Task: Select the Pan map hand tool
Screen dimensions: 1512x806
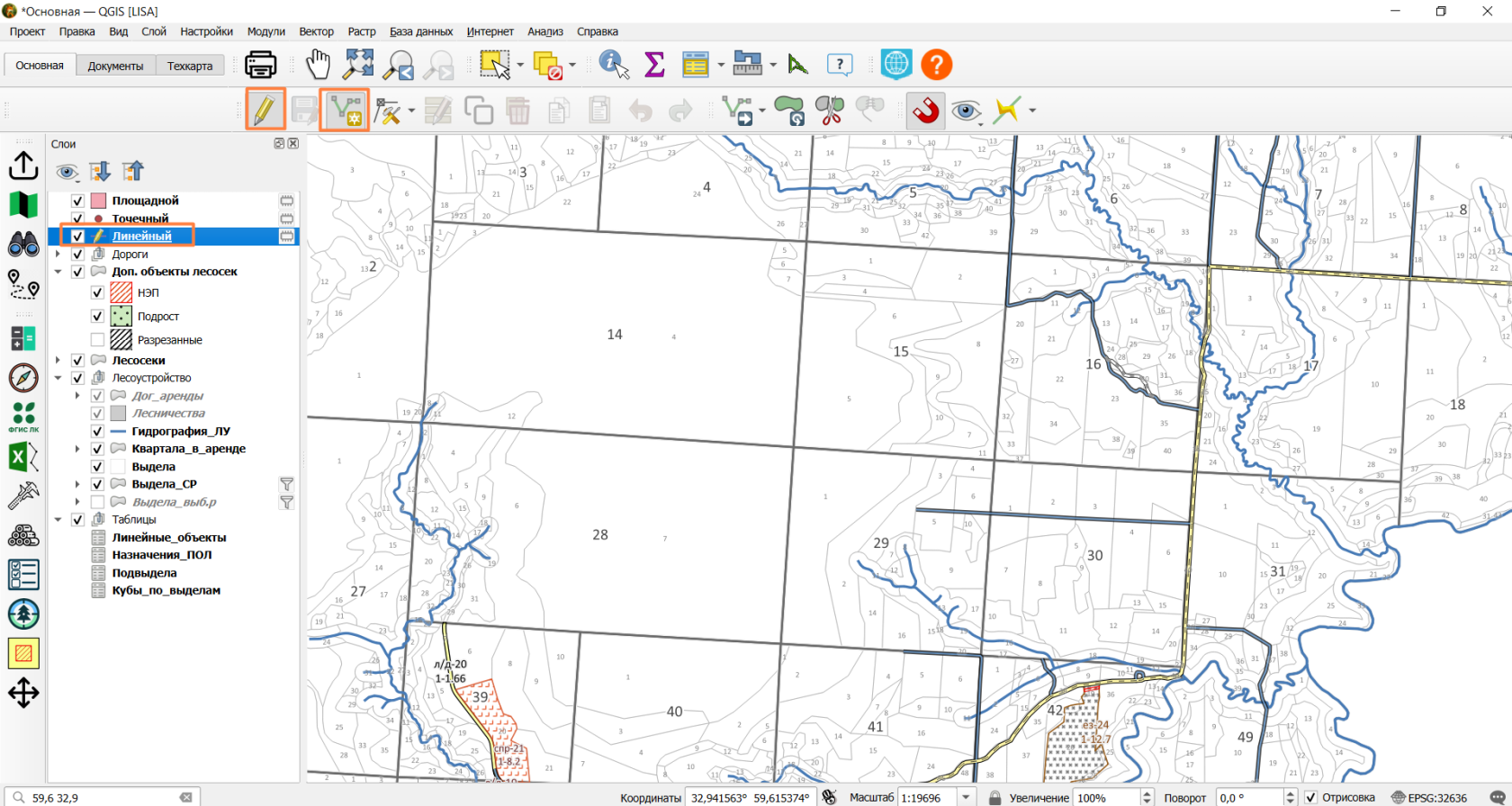Action: point(318,65)
